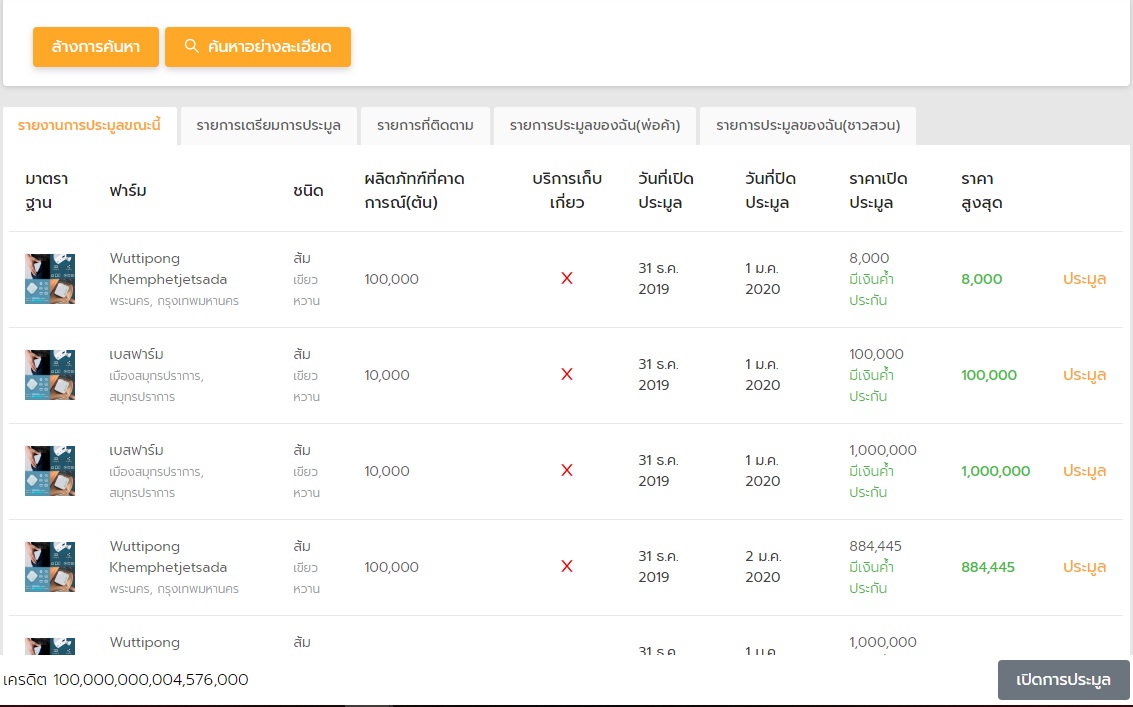The image size is (1133, 707).
Task: Open thumbnail image of first Wuttipong listing
Action: tap(50, 279)
